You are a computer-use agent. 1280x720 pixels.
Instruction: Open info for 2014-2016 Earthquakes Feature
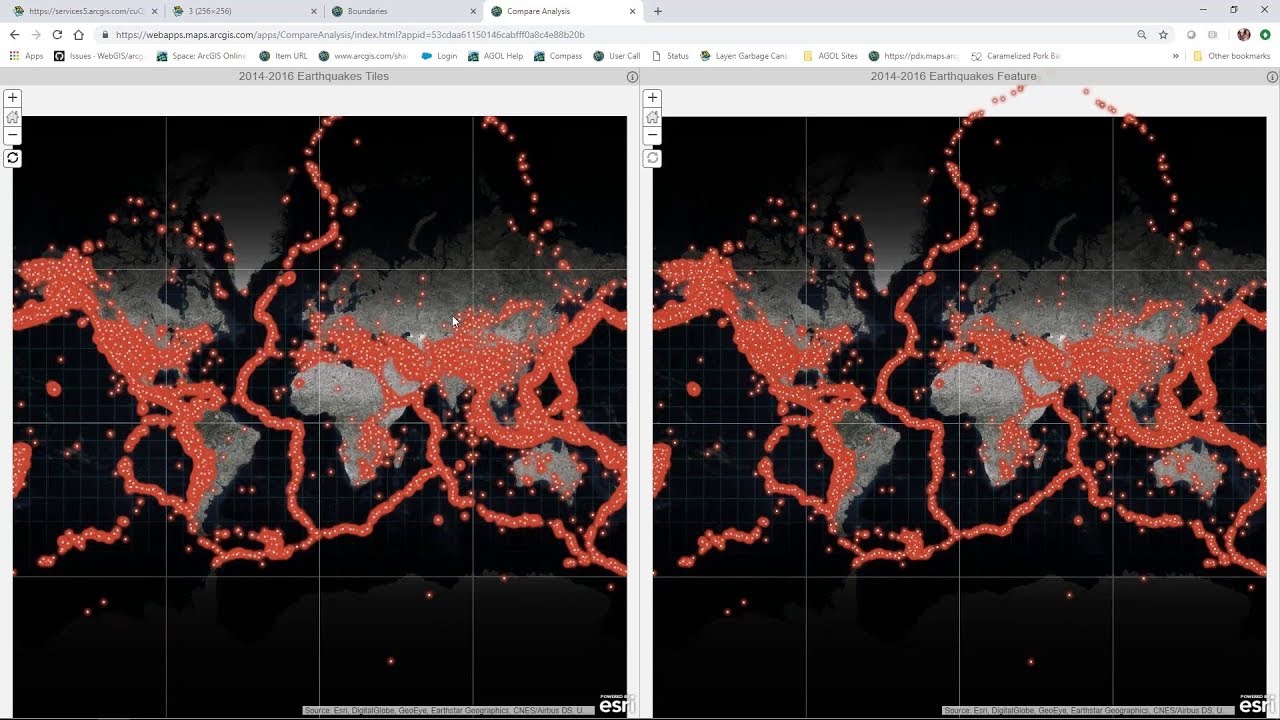coord(1272,77)
